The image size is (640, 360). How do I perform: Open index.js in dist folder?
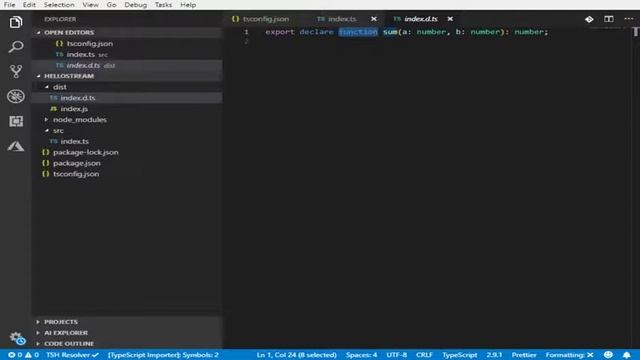coord(127,109)
